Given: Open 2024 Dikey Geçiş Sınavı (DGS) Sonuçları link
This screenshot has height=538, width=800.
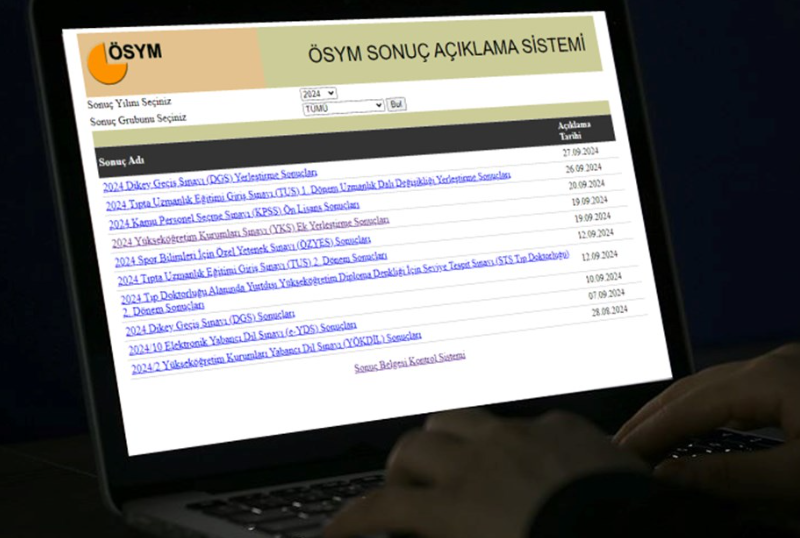Looking at the screenshot, I should [x=210, y=323].
